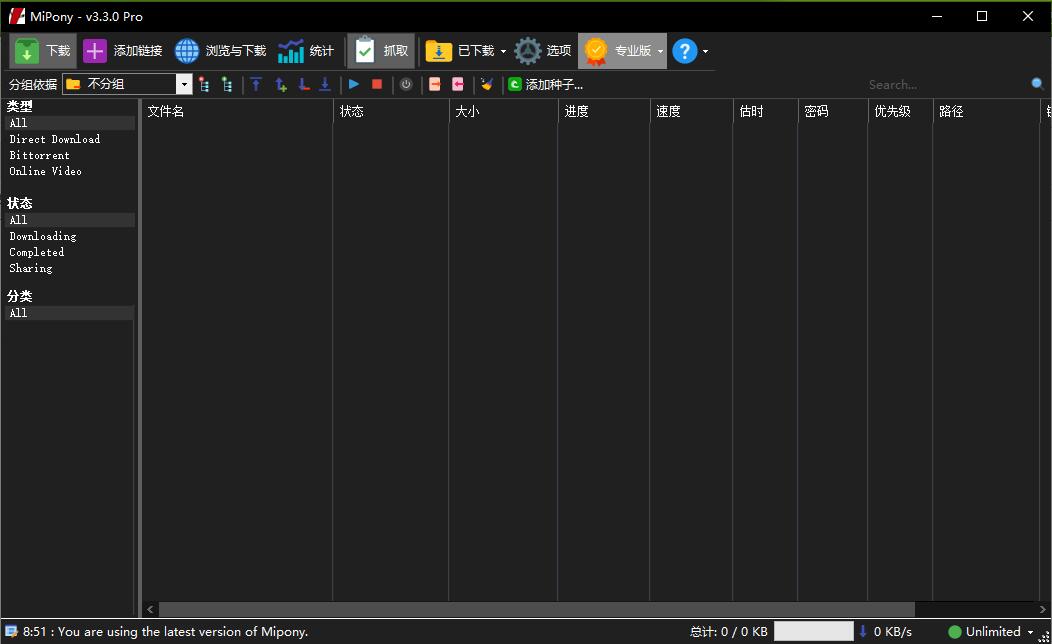Screen dimensions: 1052x644
Task: Click the 添加链接 add links button
Action: coord(123,51)
